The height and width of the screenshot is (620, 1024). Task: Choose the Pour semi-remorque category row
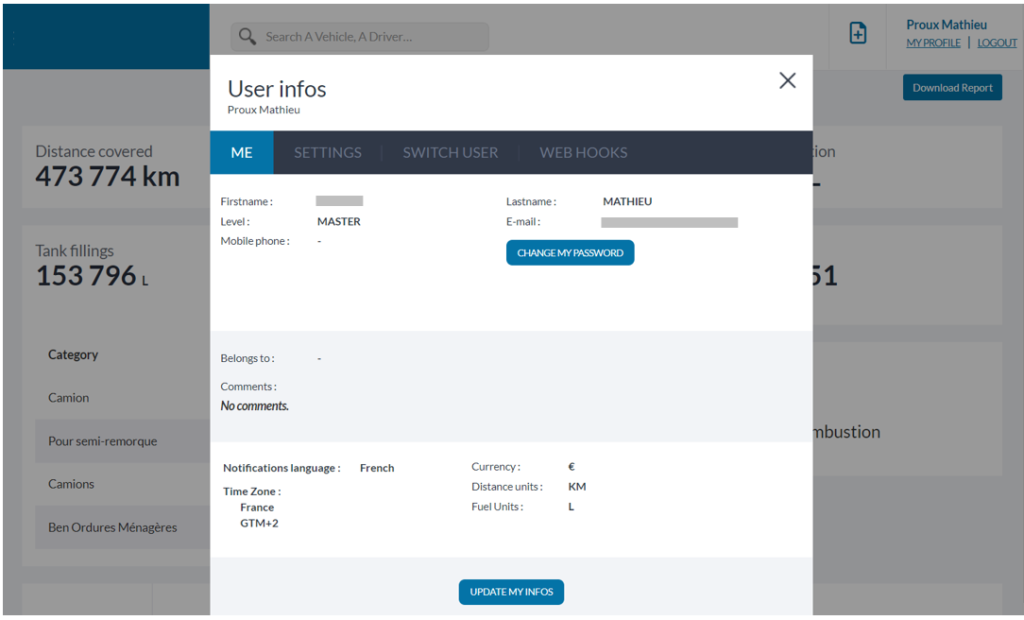pos(102,441)
